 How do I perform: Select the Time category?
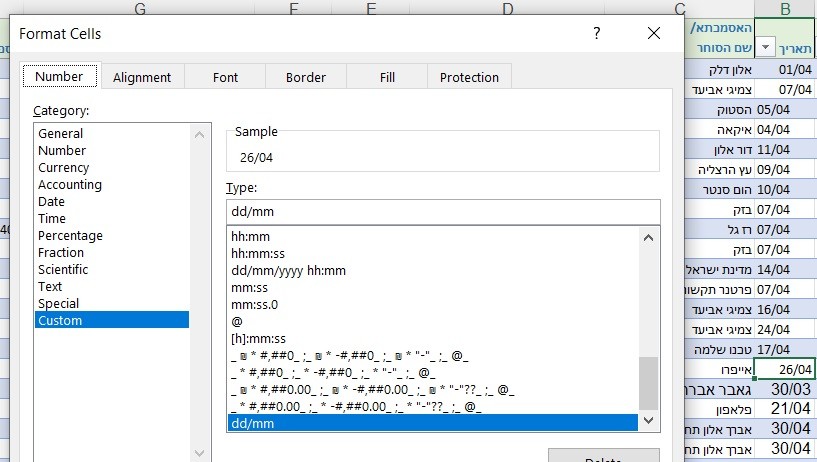click(112, 219)
